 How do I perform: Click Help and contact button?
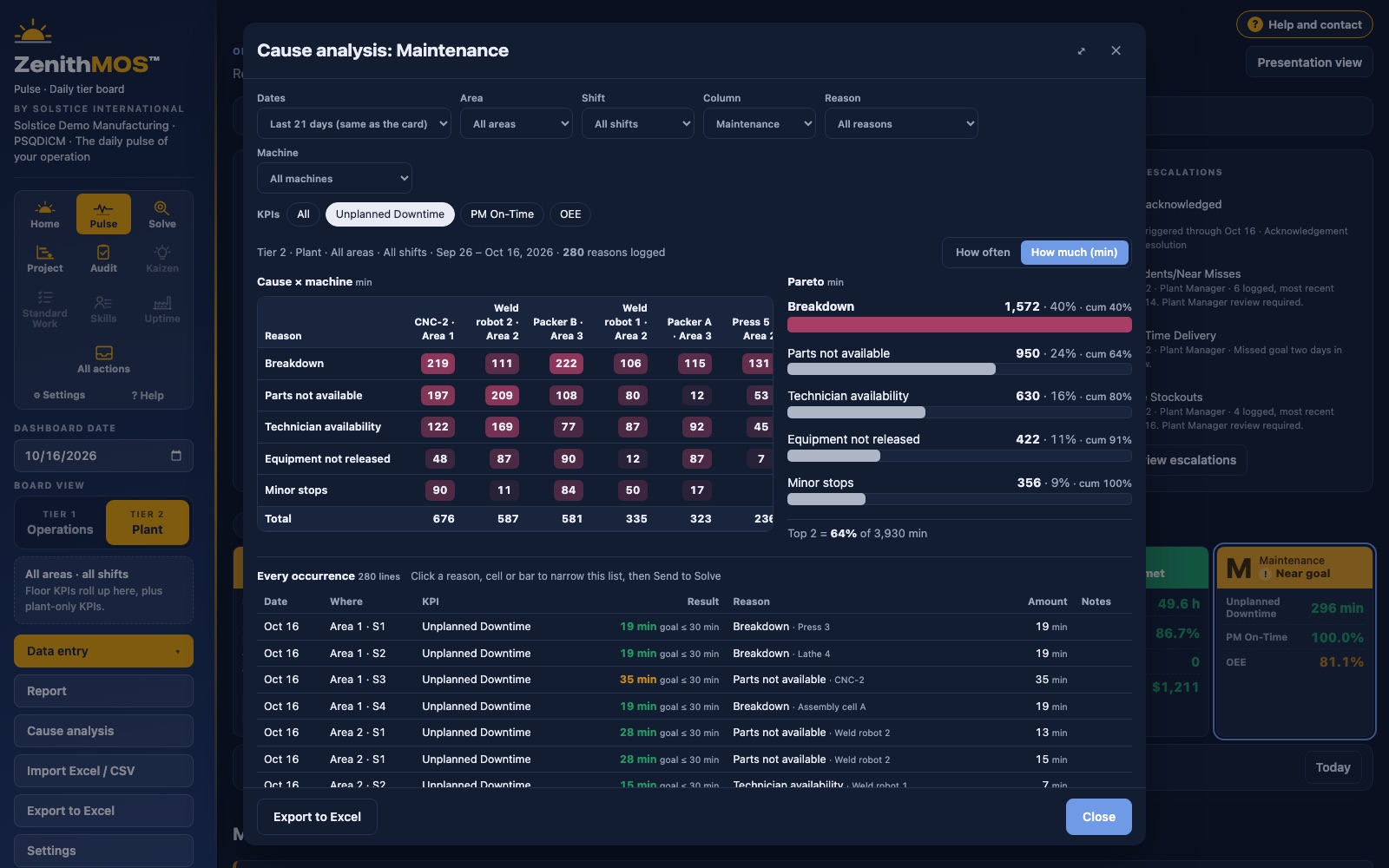click(1304, 24)
